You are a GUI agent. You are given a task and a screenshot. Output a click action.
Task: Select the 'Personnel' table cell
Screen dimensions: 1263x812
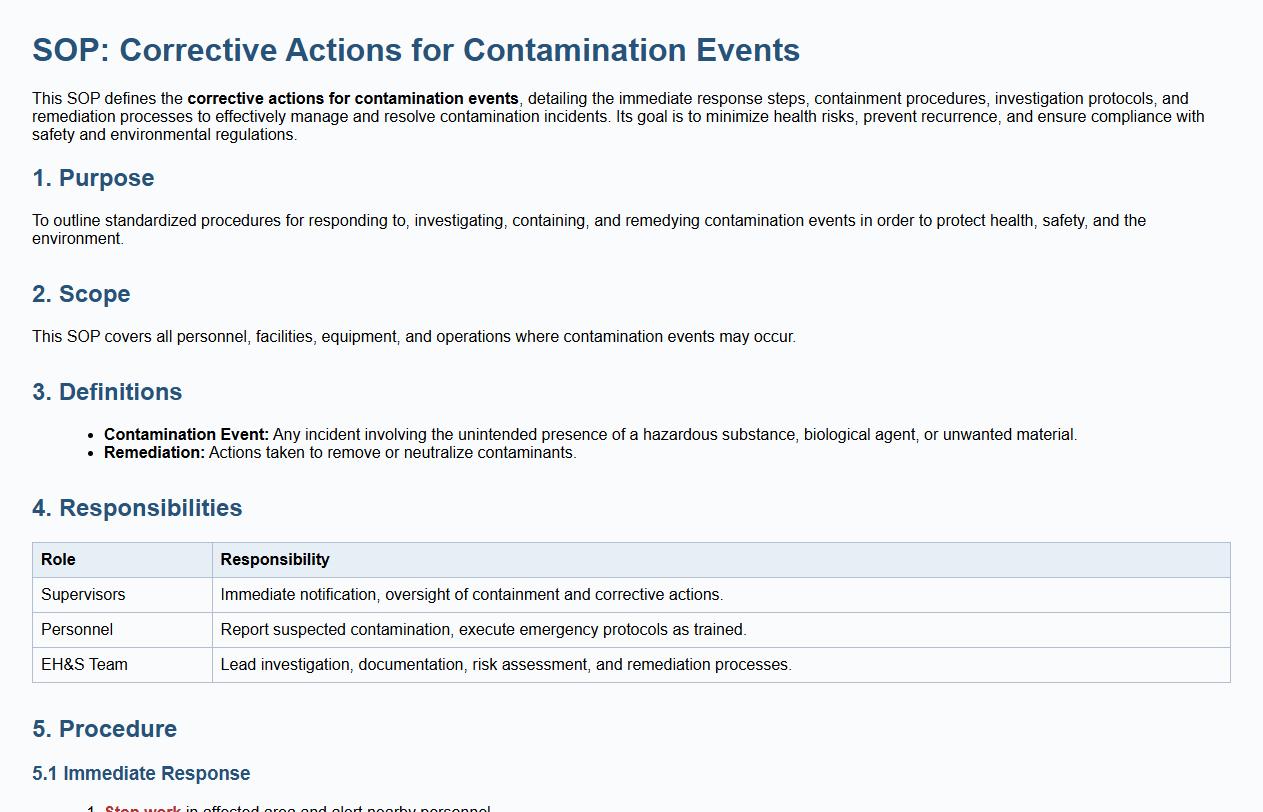point(77,630)
